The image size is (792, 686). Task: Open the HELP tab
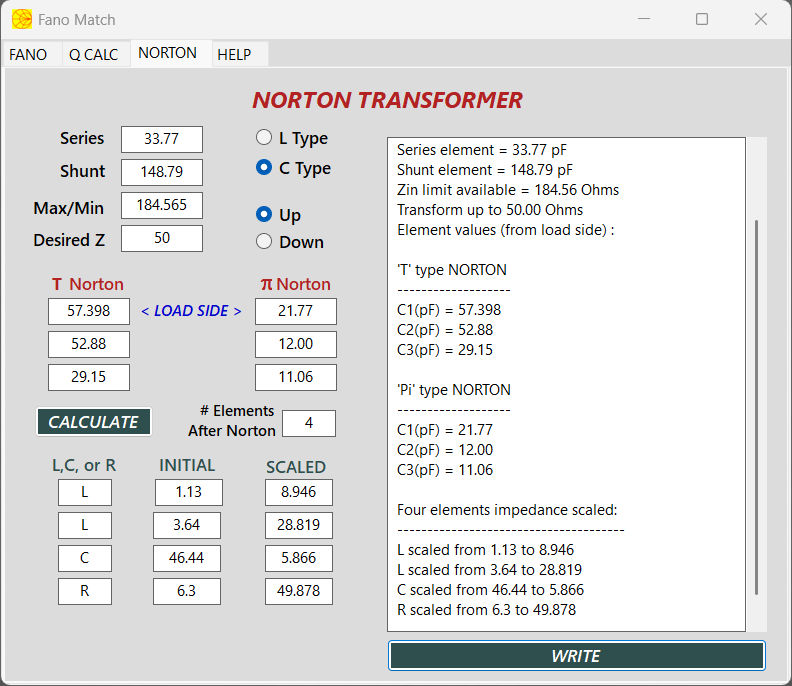click(234, 54)
